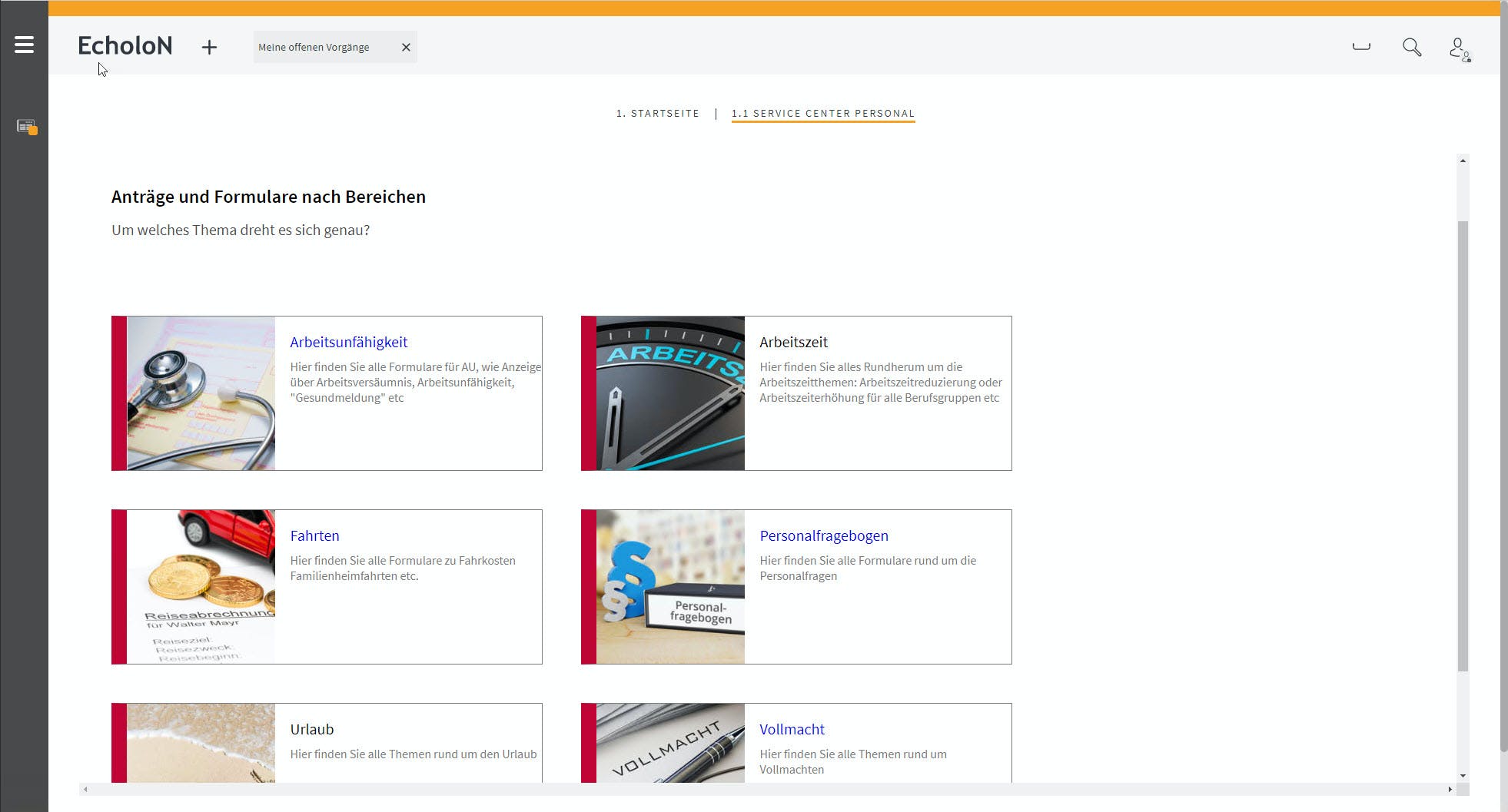The image size is (1508, 812).
Task: Go to 1. Startseite breadcrumb
Action: [657, 114]
